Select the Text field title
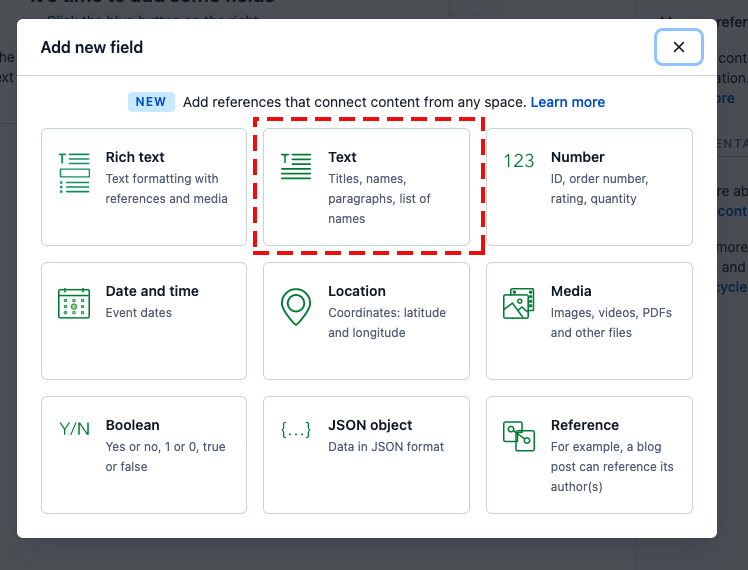Viewport: 748px width, 570px height. (342, 157)
